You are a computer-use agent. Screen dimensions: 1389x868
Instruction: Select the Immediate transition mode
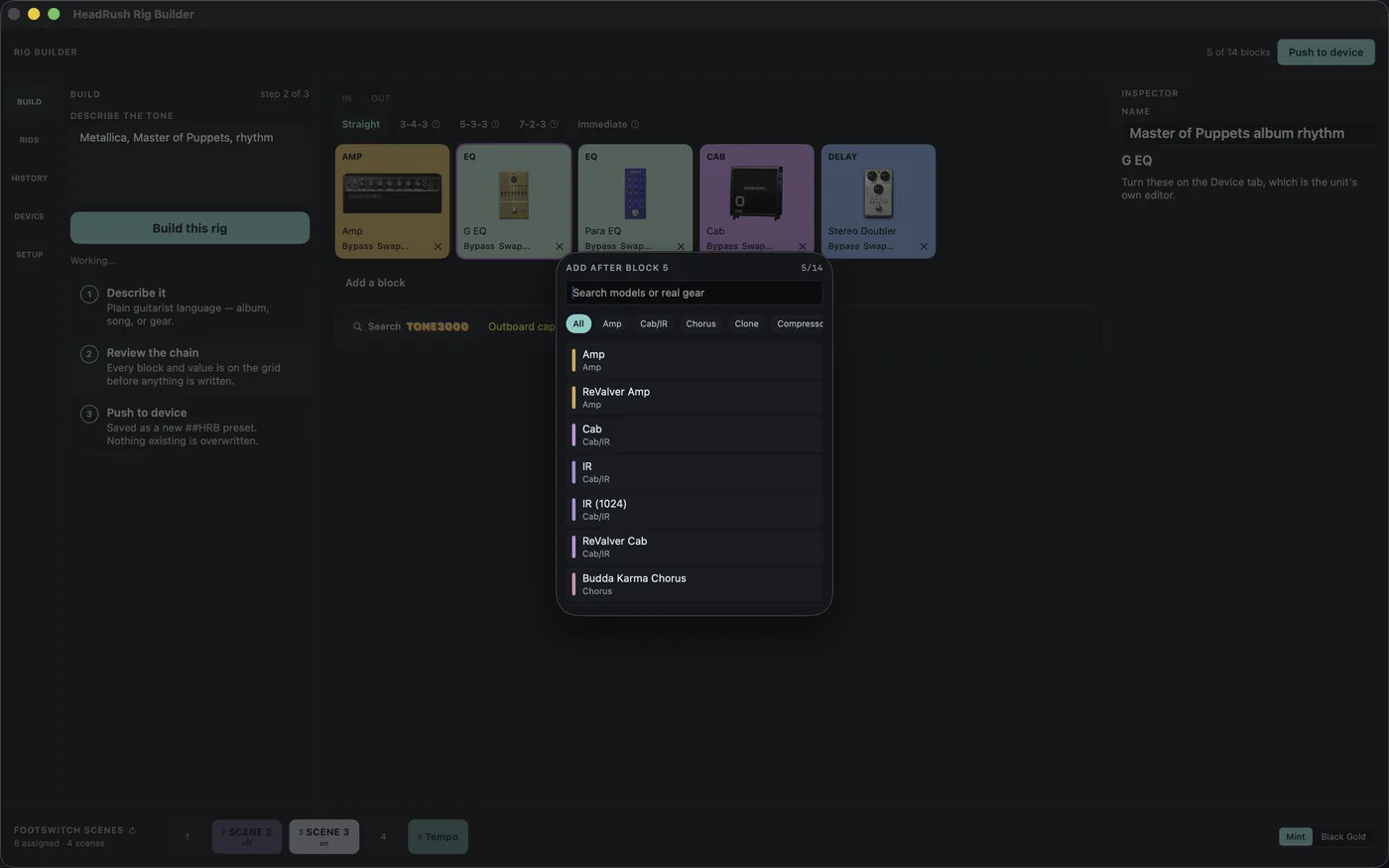pyautogui.click(x=602, y=124)
